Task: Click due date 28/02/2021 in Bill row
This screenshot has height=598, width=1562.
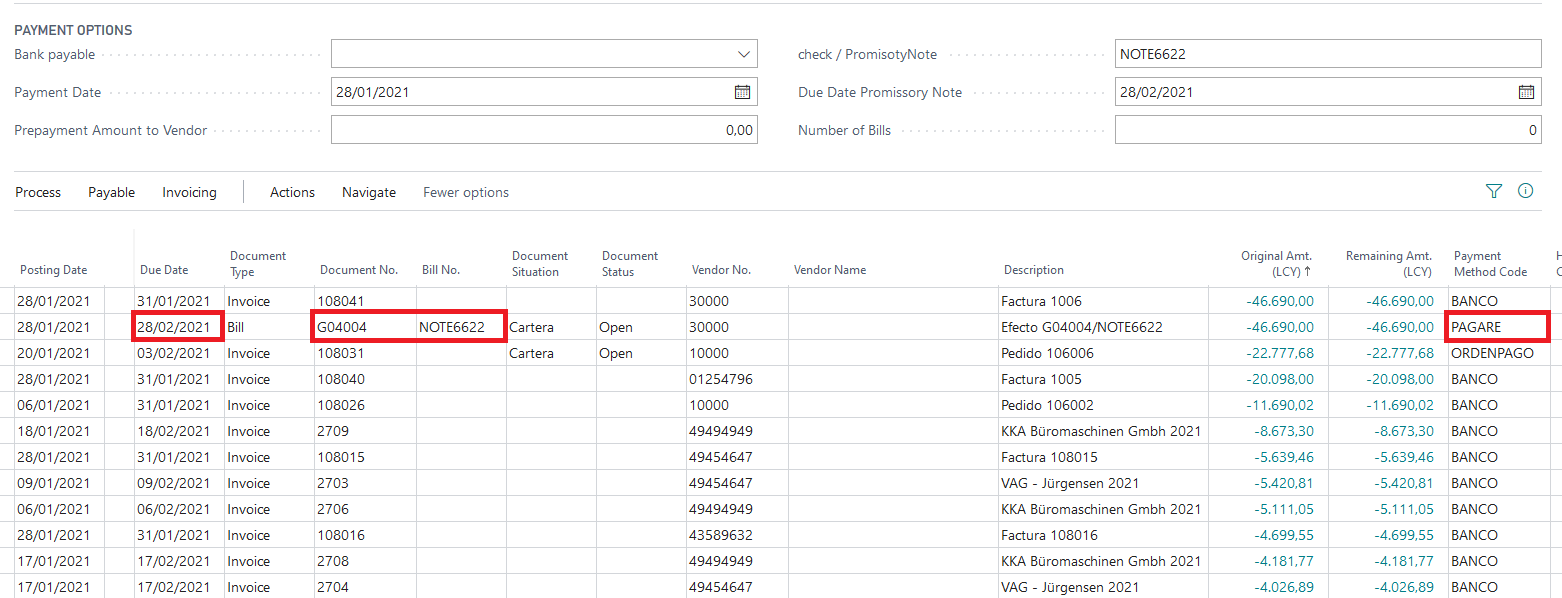Action: tap(173, 327)
